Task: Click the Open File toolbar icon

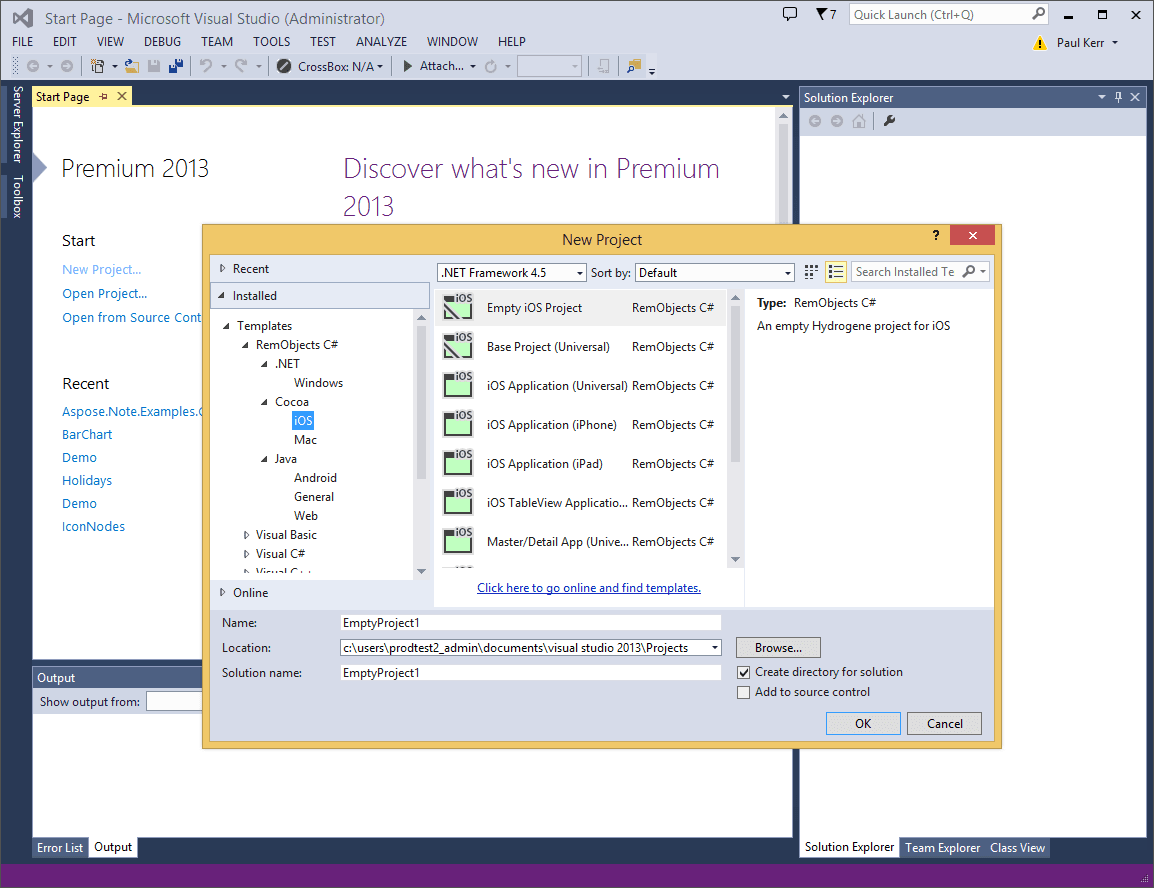Action: 132,66
